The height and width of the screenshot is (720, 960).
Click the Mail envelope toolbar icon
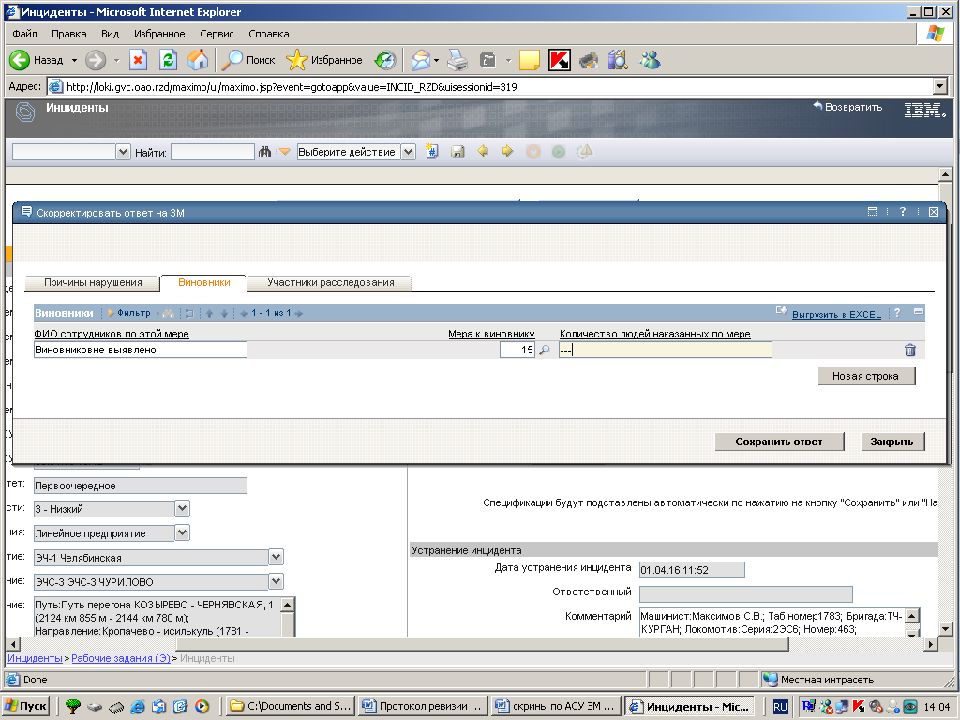[x=421, y=60]
